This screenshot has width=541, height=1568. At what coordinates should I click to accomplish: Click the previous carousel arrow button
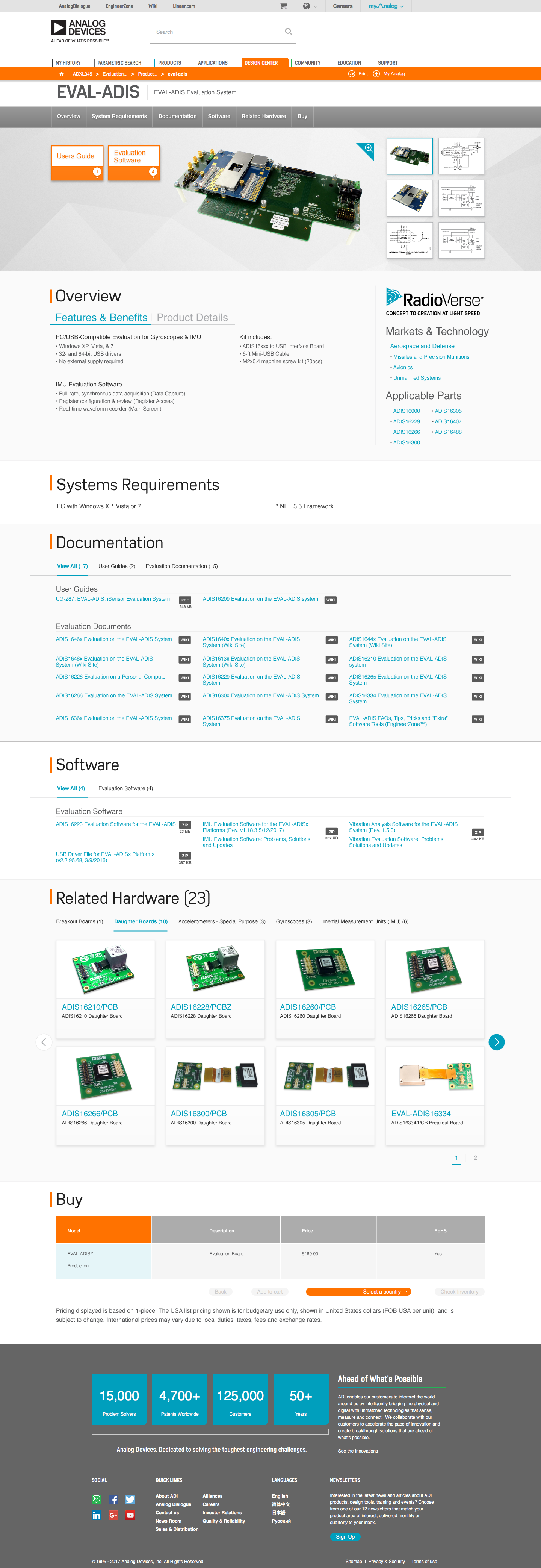43,1042
